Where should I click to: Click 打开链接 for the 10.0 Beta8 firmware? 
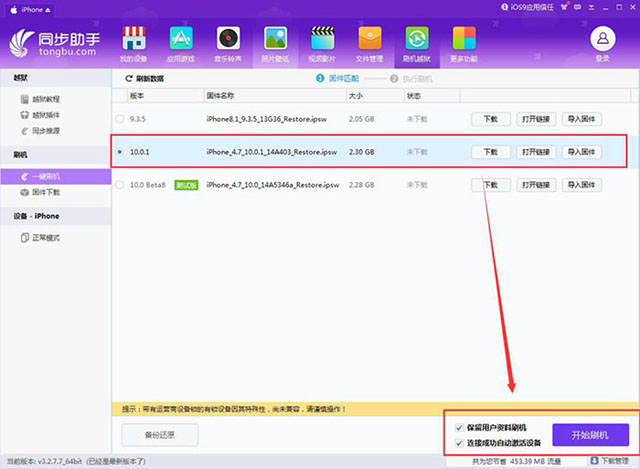[x=536, y=185]
